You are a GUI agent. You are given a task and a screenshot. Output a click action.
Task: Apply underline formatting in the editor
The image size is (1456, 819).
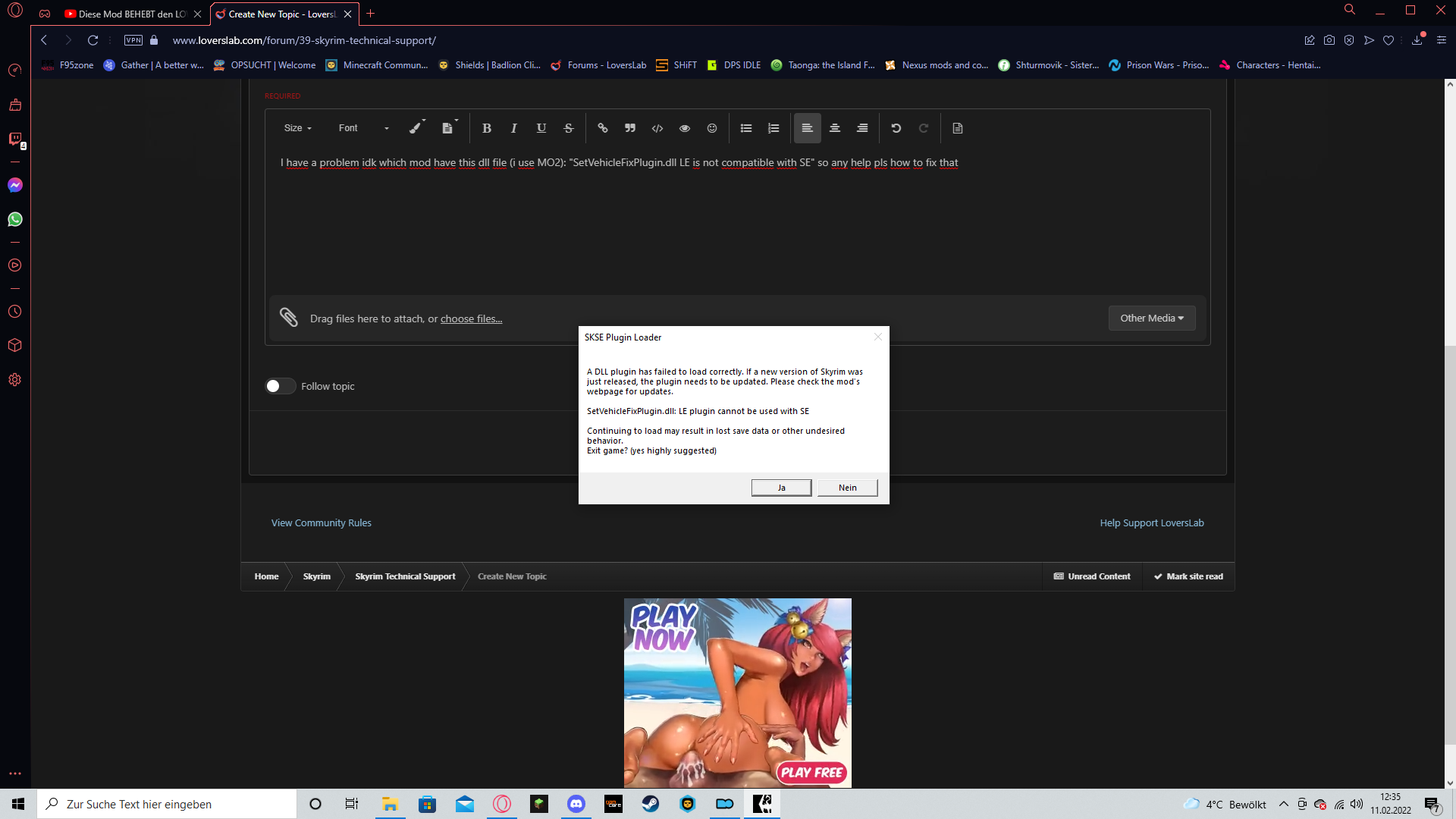(x=541, y=128)
